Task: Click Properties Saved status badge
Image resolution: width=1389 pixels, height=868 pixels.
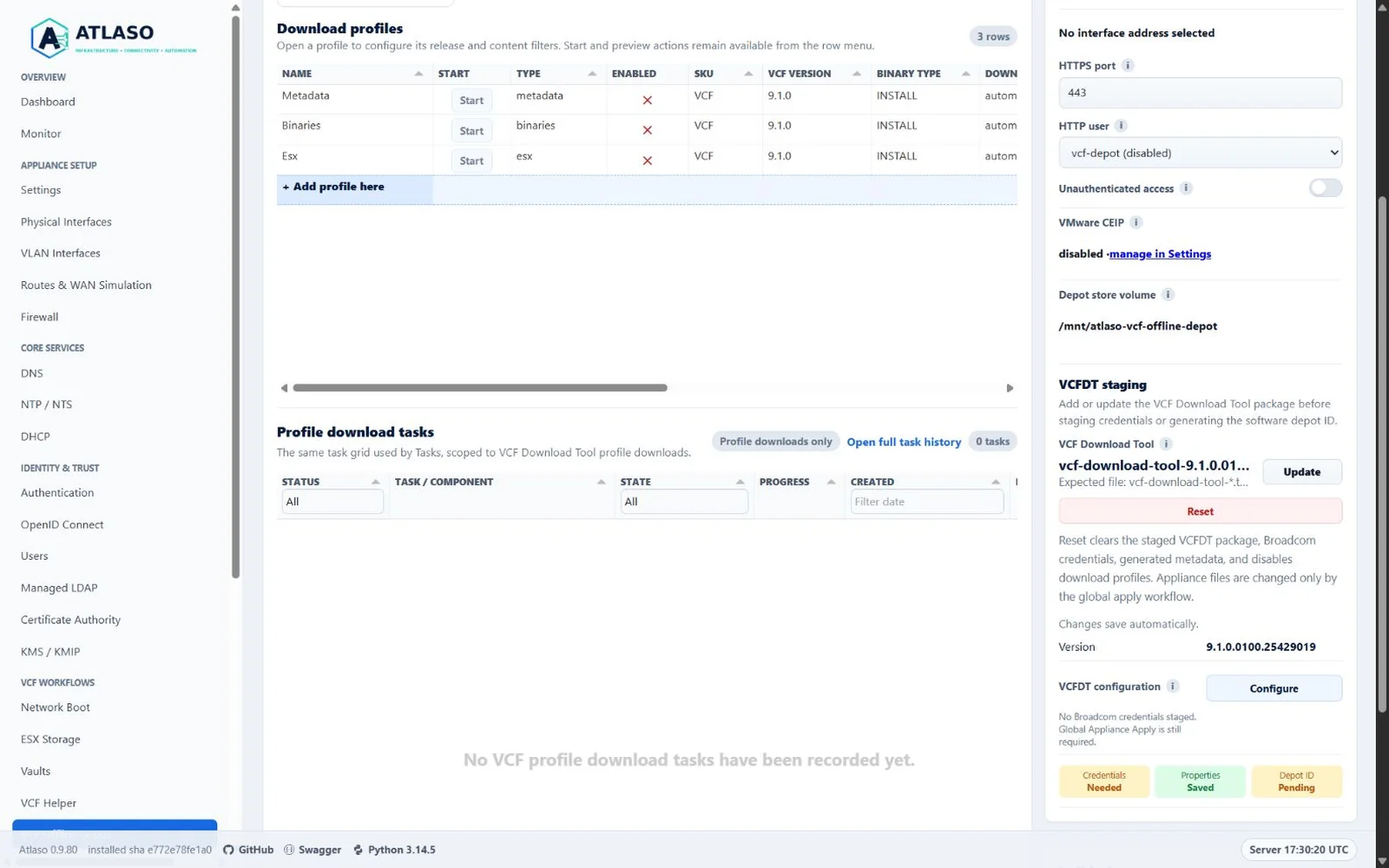Action: coord(1200,781)
